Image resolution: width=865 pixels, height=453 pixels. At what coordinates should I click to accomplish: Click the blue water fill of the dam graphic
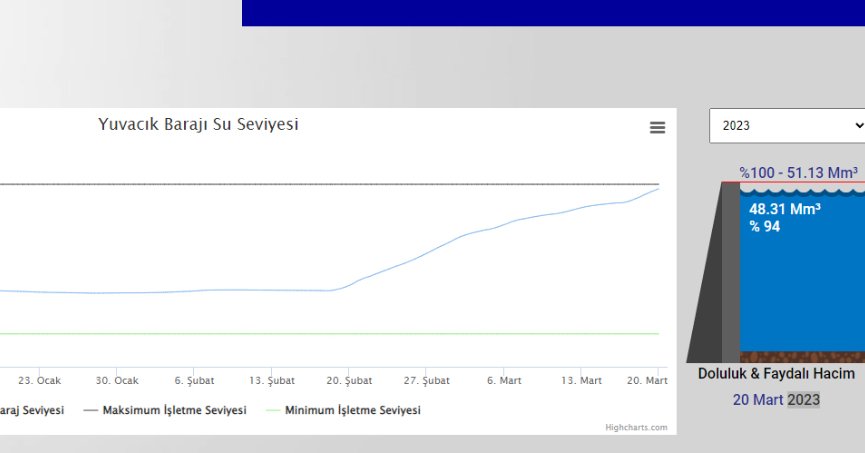pyautogui.click(x=800, y=290)
